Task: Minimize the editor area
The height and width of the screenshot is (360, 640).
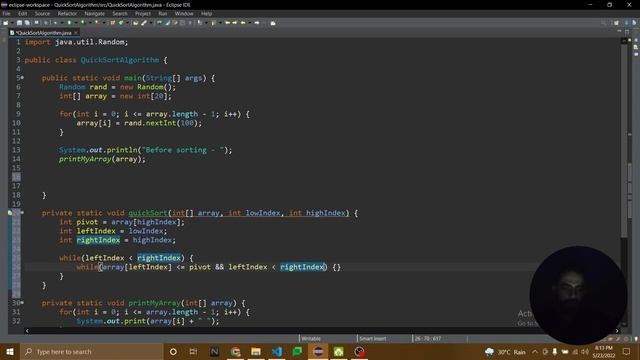Action: pyautogui.click(x=619, y=31)
